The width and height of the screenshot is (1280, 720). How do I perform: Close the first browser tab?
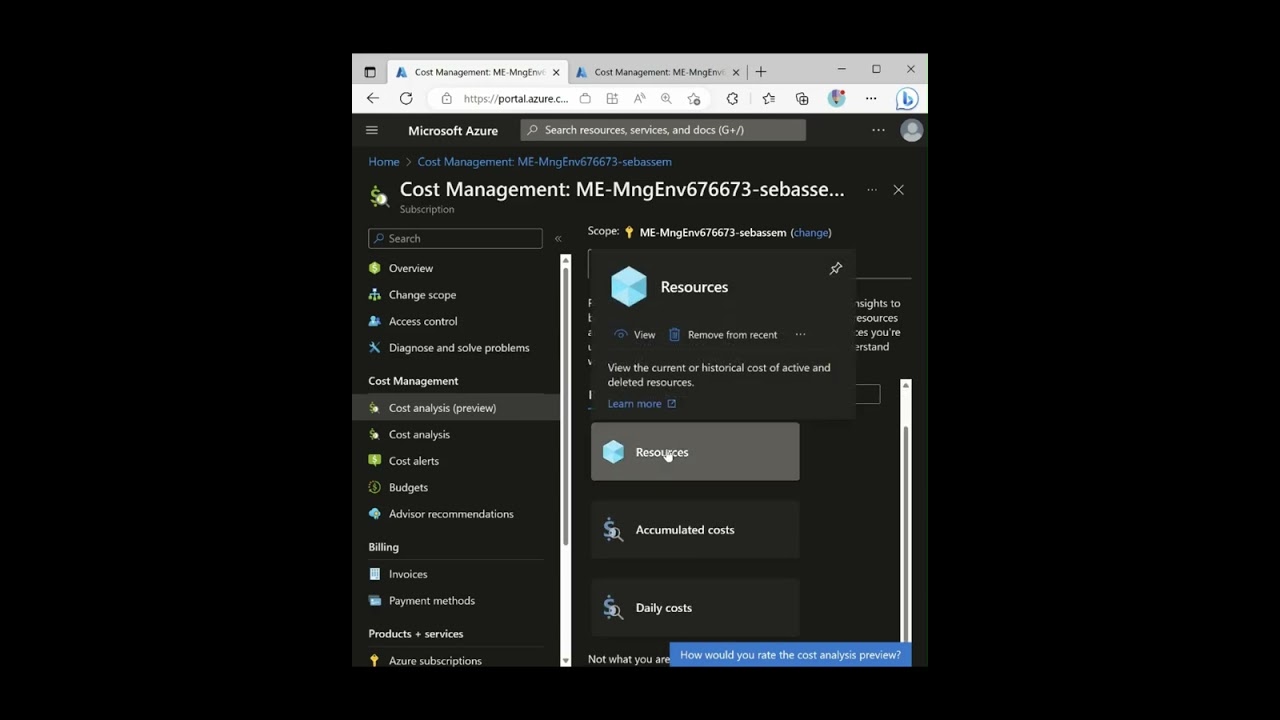pyautogui.click(x=556, y=72)
